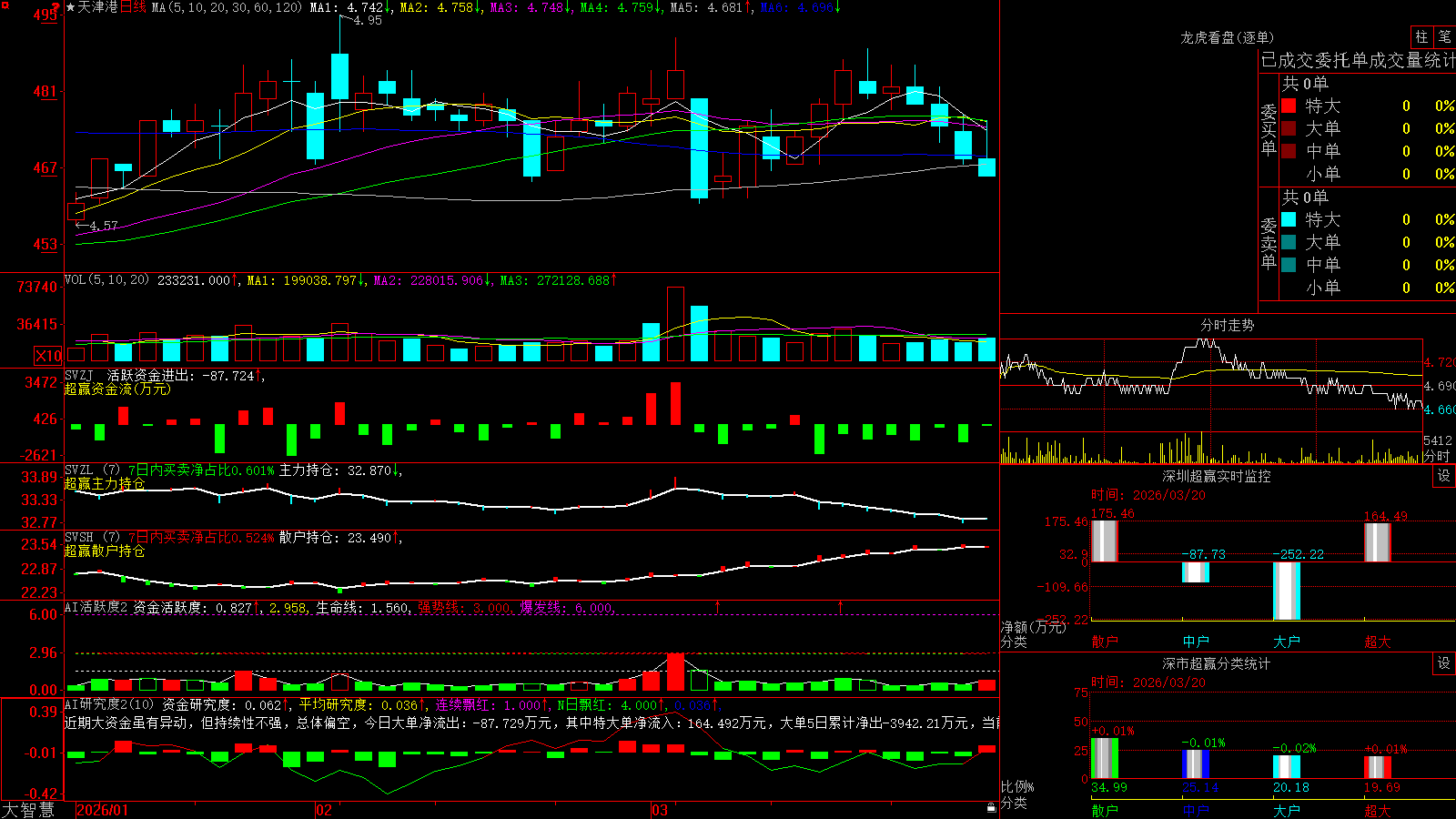The height and width of the screenshot is (819, 1456).
Task: Click the 超赢资金流(万元) label
Action: (x=117, y=389)
